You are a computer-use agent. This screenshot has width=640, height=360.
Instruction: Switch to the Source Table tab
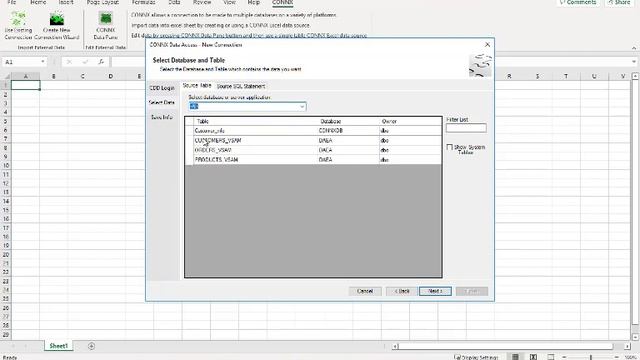pos(197,85)
